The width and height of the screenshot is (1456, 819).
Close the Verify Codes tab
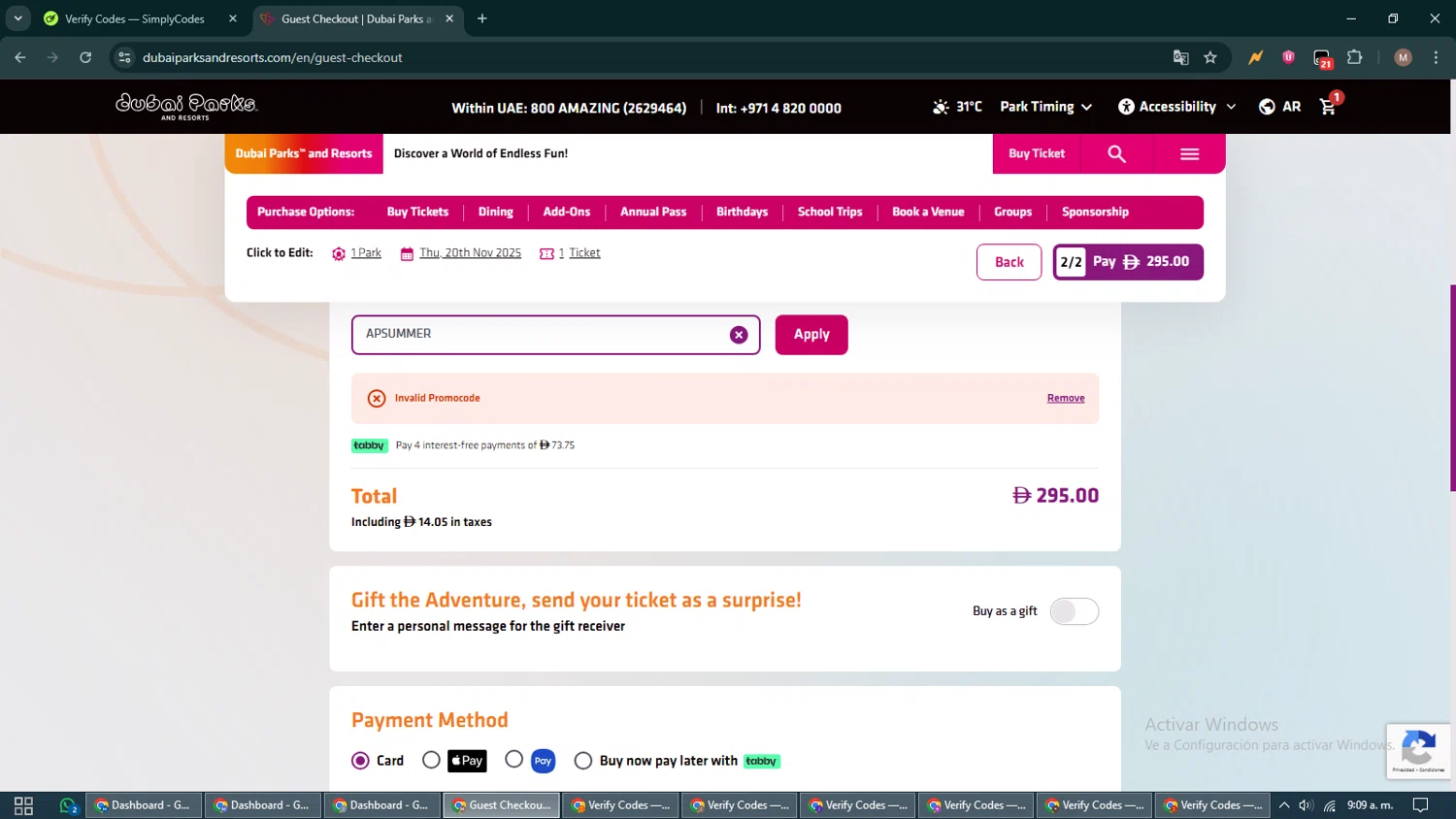click(x=233, y=18)
